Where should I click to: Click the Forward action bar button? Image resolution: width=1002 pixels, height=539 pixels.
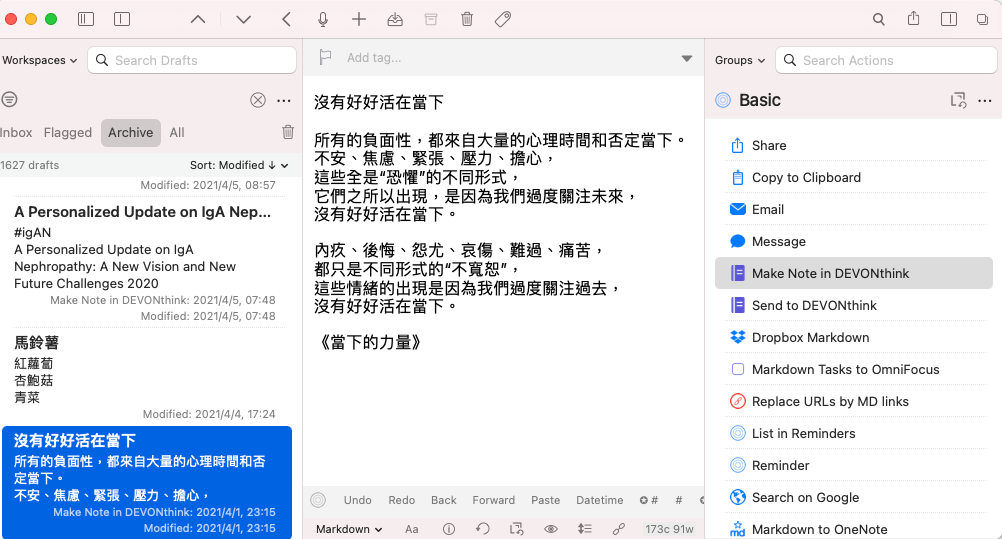pyautogui.click(x=493, y=500)
